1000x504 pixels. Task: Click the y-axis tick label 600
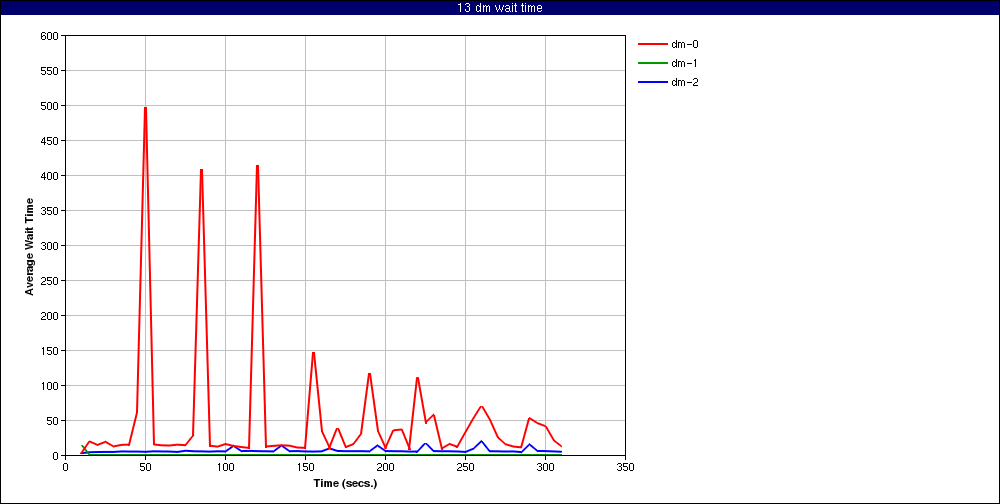tap(50, 36)
